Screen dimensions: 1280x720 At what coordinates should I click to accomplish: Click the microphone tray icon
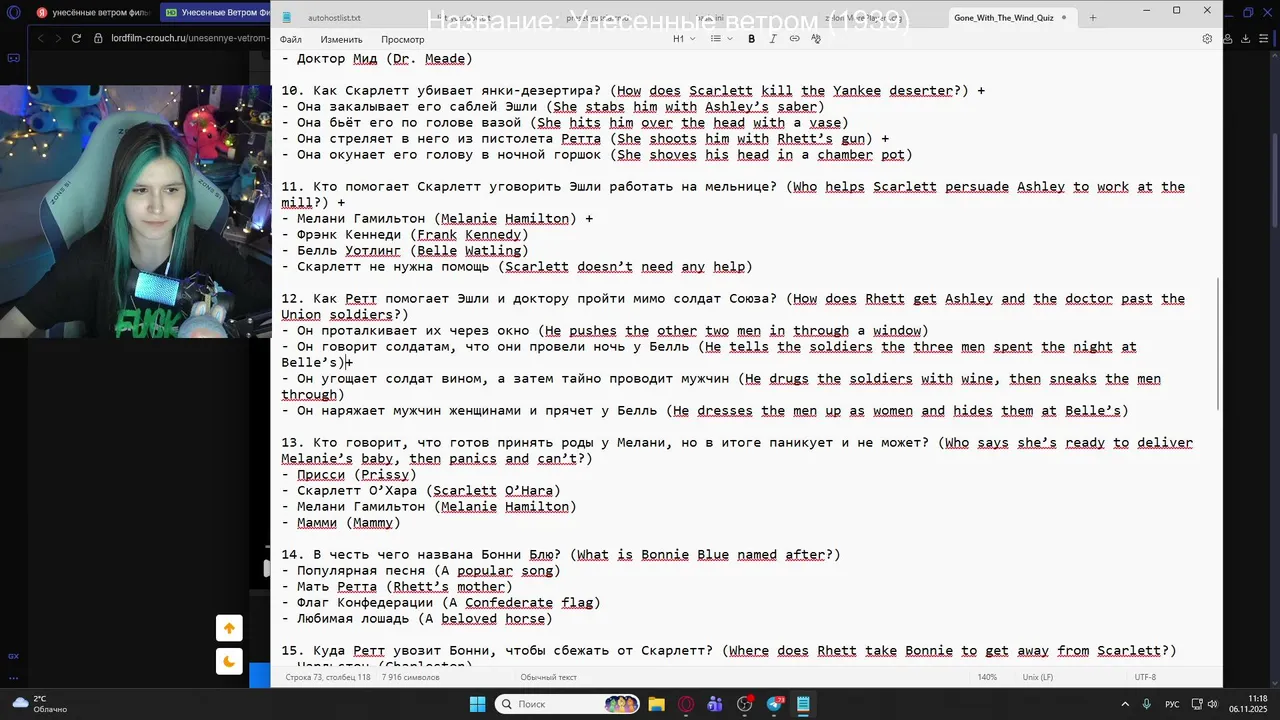(1146, 704)
